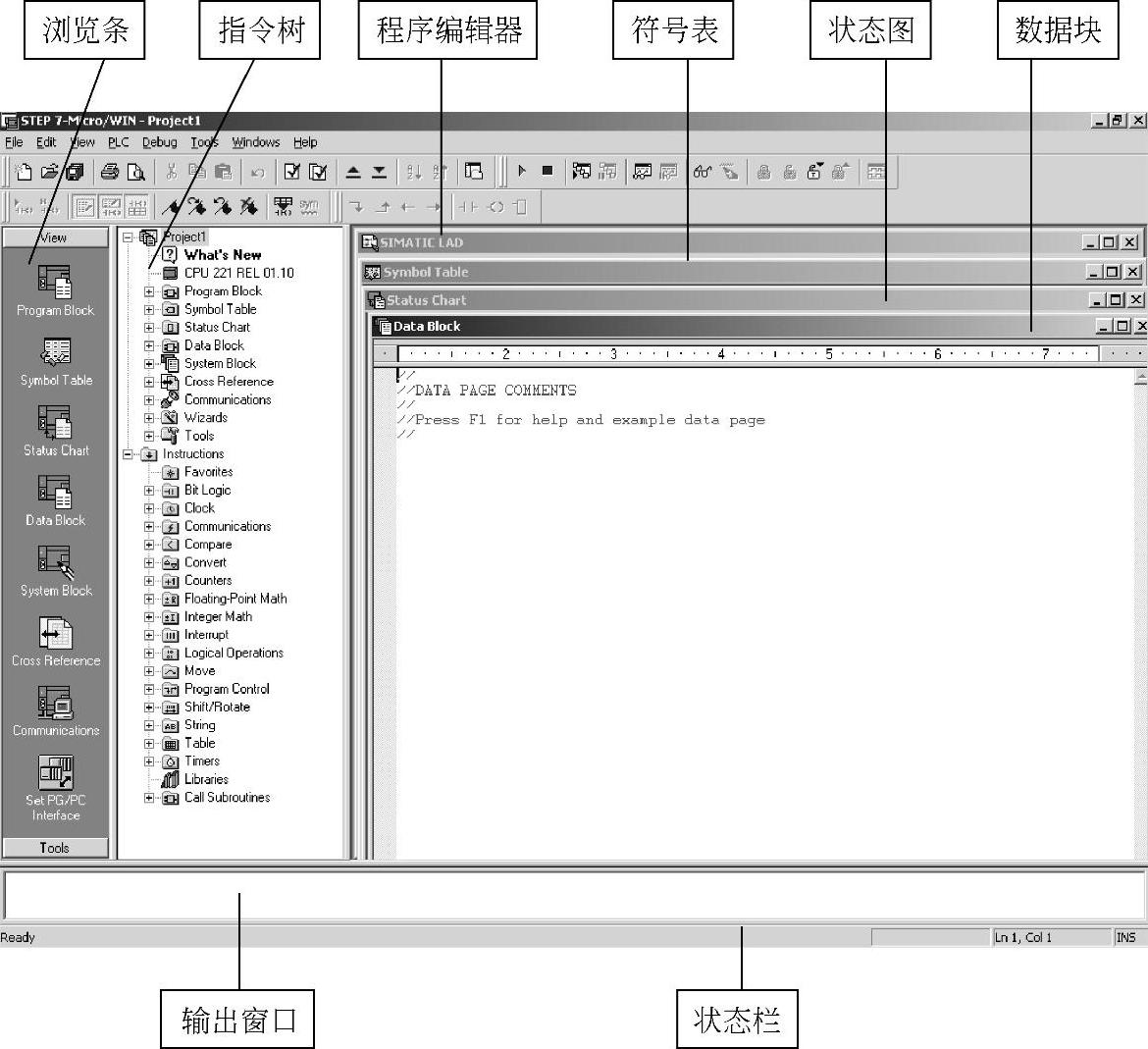The width and height of the screenshot is (1148, 1049).
Task: Open the Debug menu
Action: pyautogui.click(x=160, y=142)
